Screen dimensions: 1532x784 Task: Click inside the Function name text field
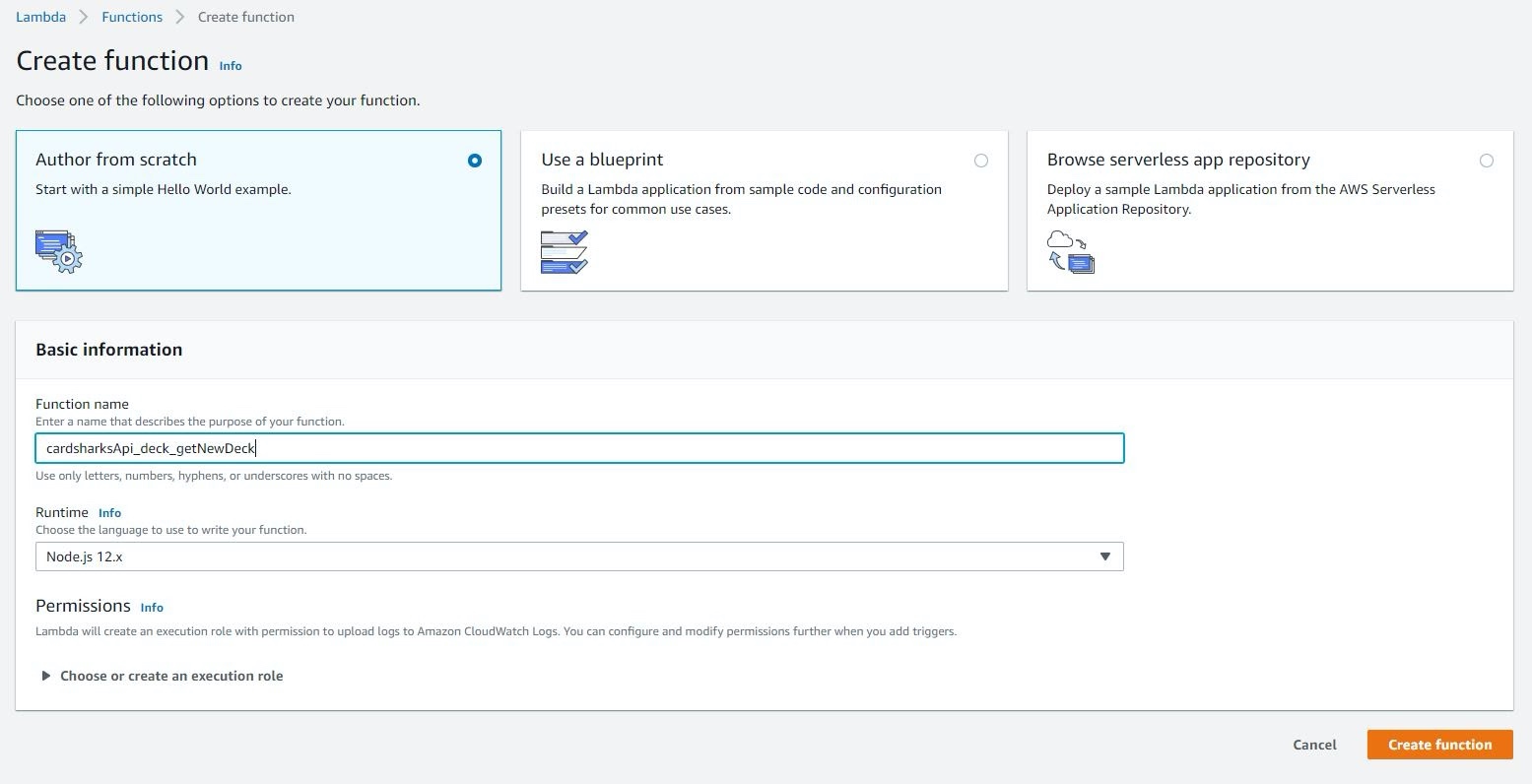click(x=579, y=448)
